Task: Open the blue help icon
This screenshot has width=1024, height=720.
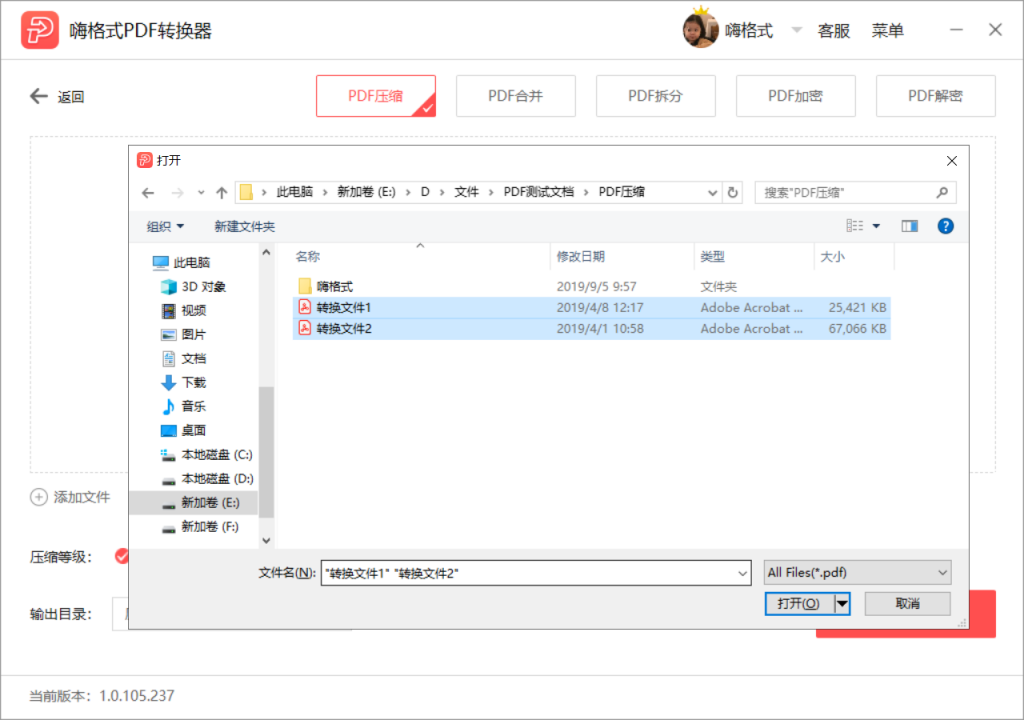Action: [x=945, y=226]
